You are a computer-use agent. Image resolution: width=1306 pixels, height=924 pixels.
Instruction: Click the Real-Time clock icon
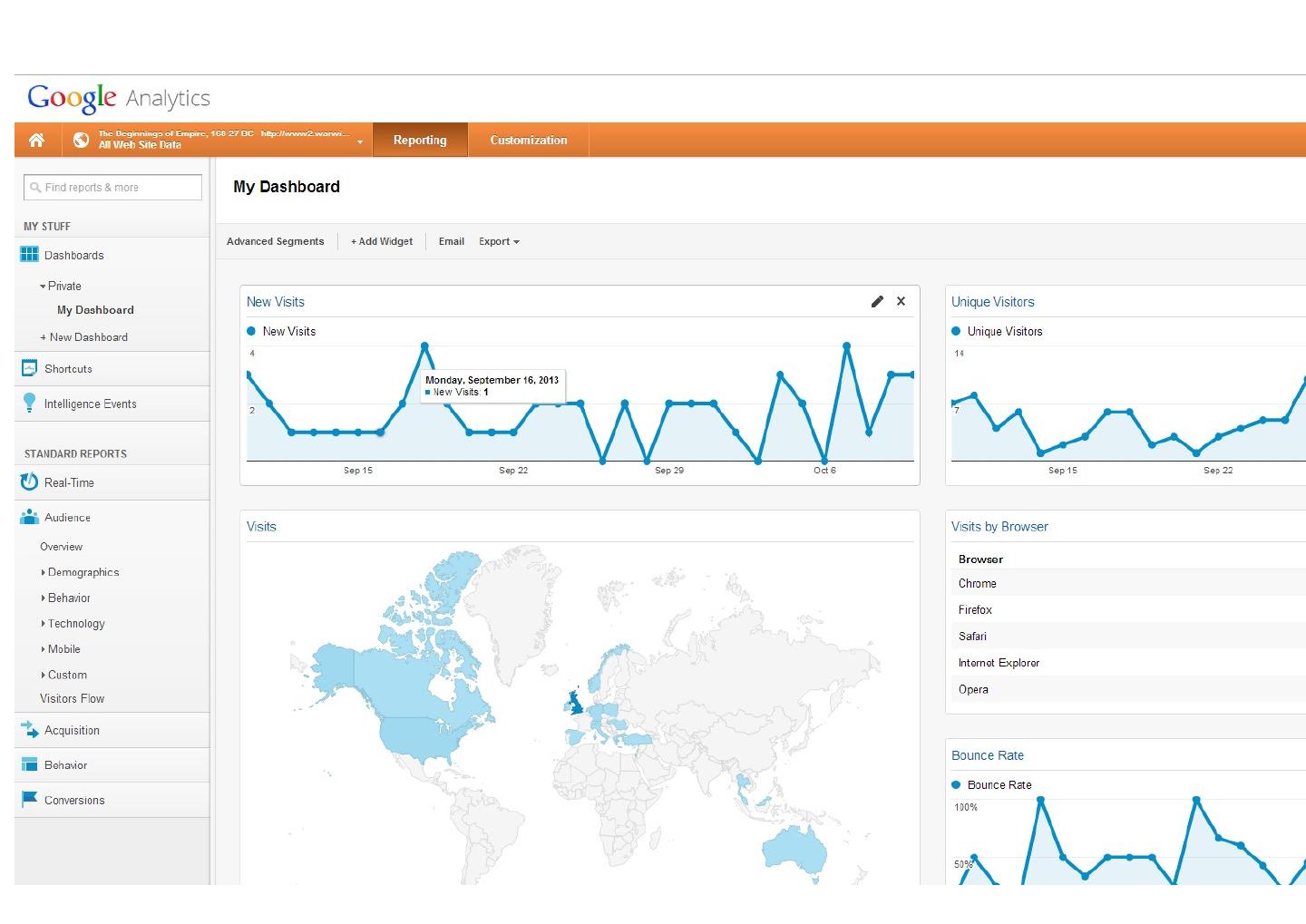[29, 482]
